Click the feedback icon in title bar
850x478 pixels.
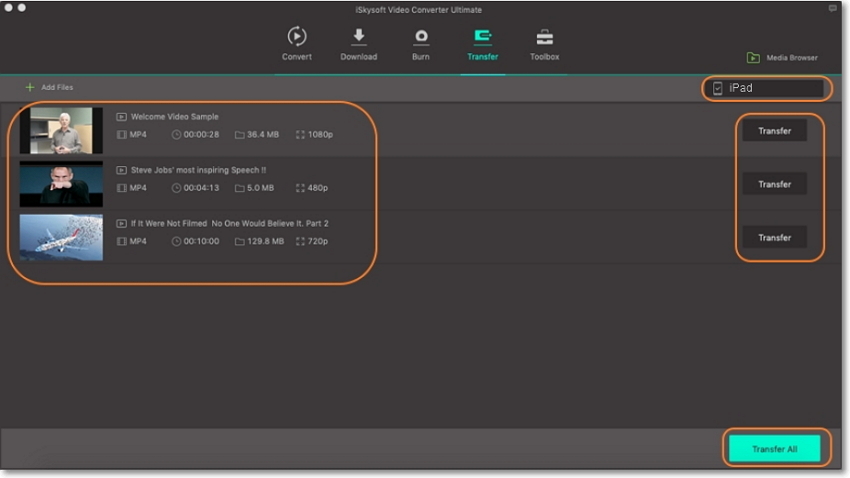pos(832,8)
